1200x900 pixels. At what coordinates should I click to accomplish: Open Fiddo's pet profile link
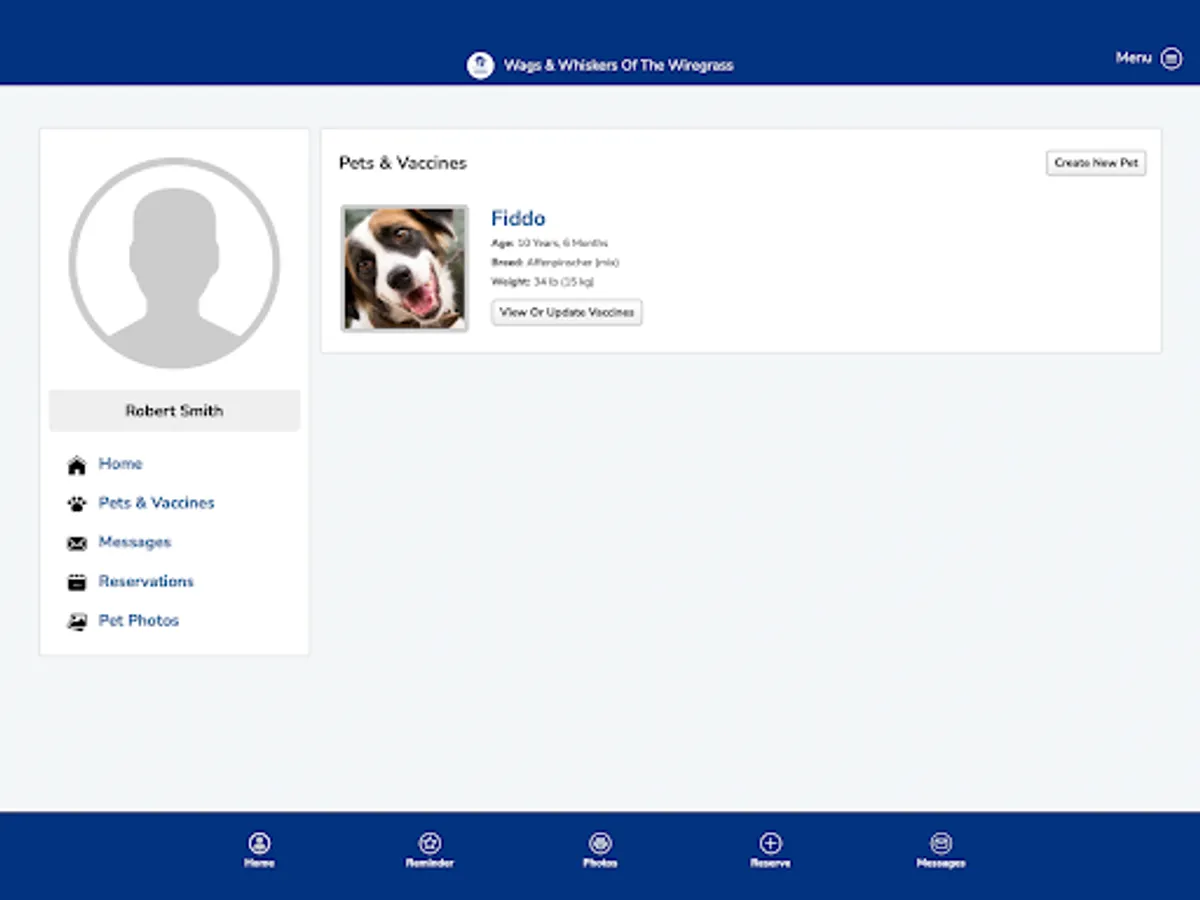[518, 218]
